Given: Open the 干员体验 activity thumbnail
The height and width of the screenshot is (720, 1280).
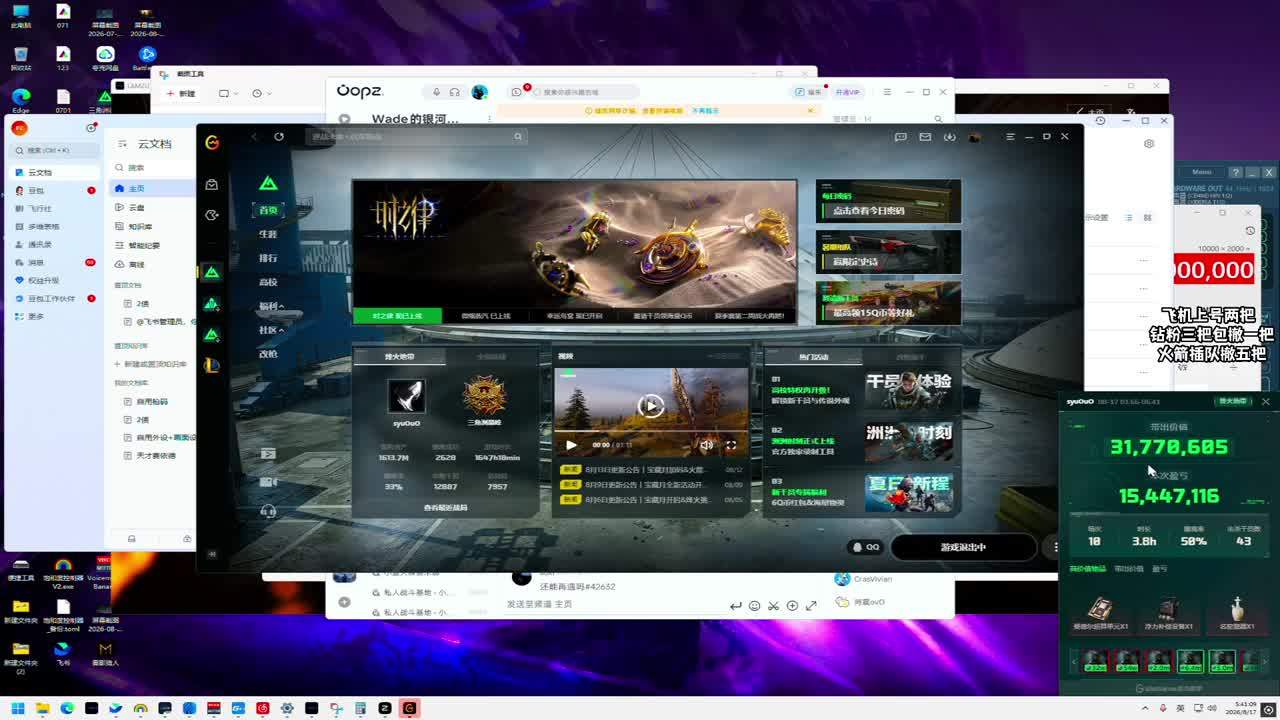Looking at the screenshot, I should point(908,390).
